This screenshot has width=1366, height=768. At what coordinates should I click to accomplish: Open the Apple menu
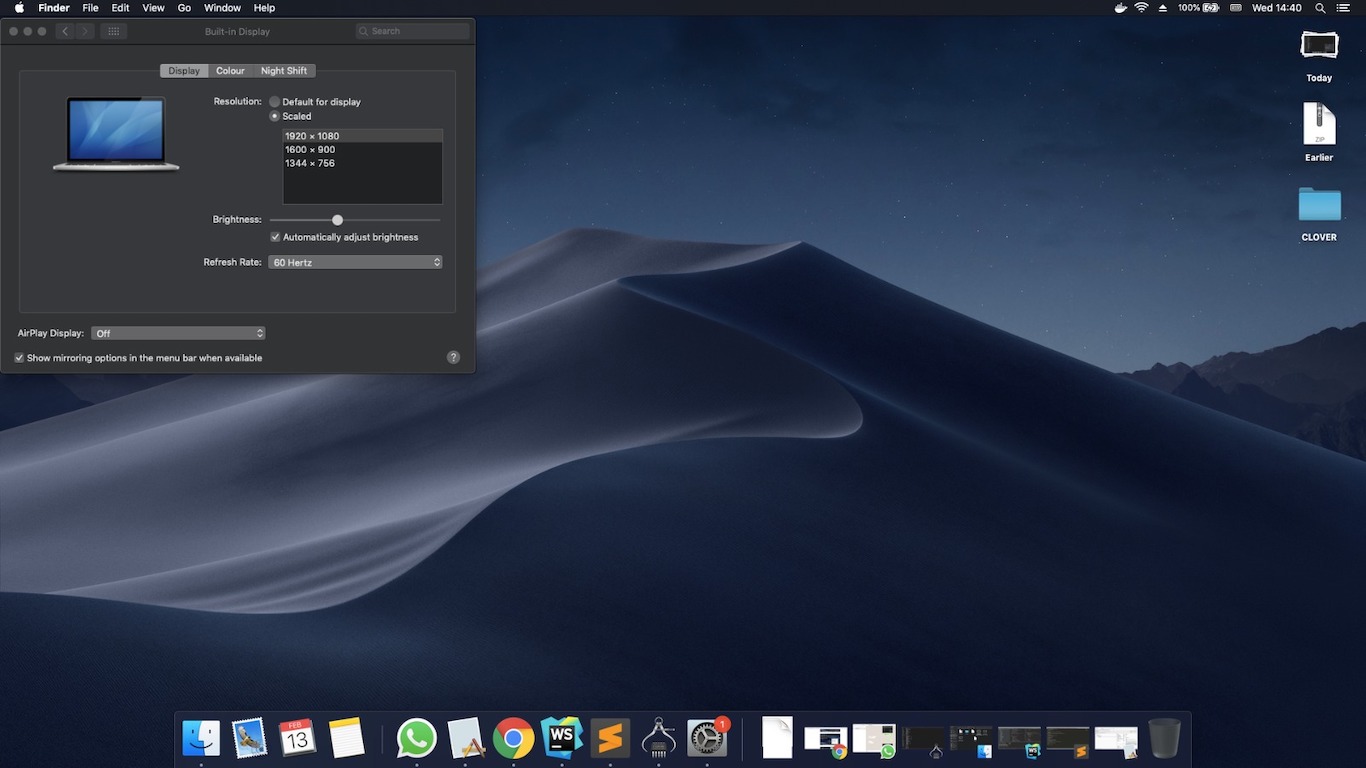coord(19,8)
